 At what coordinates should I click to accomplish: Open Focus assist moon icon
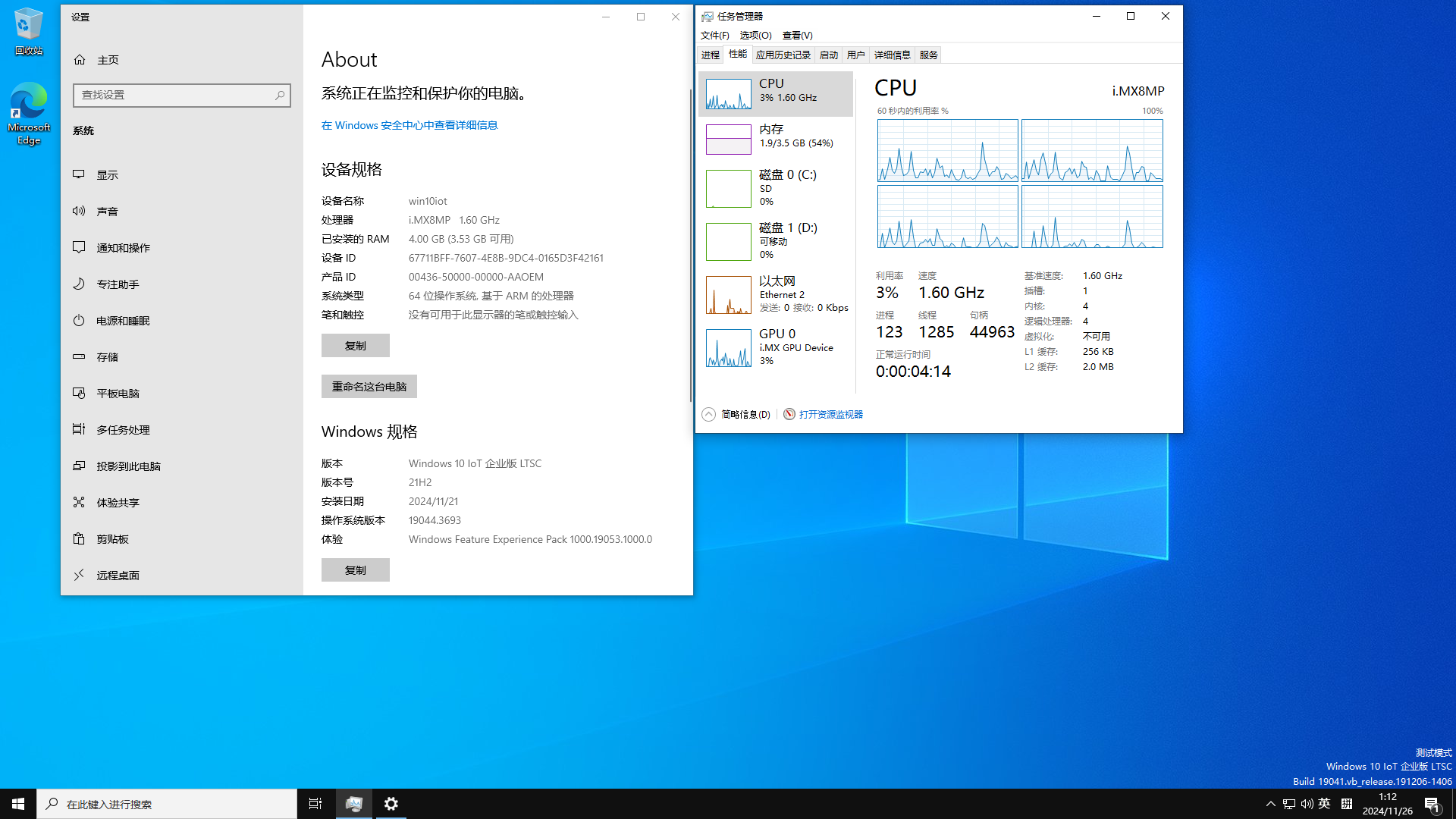79,284
